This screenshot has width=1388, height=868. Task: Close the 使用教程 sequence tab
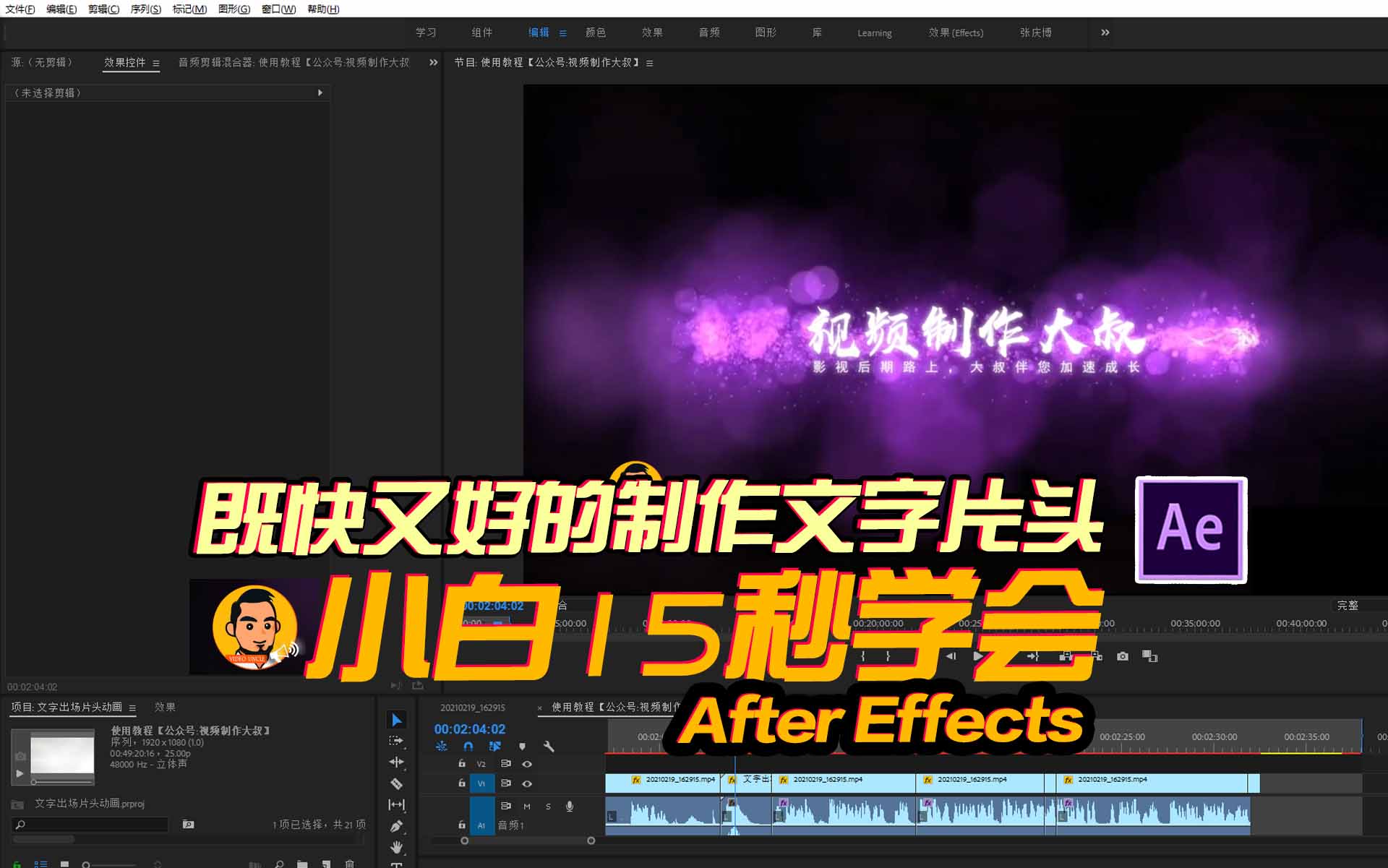point(540,708)
